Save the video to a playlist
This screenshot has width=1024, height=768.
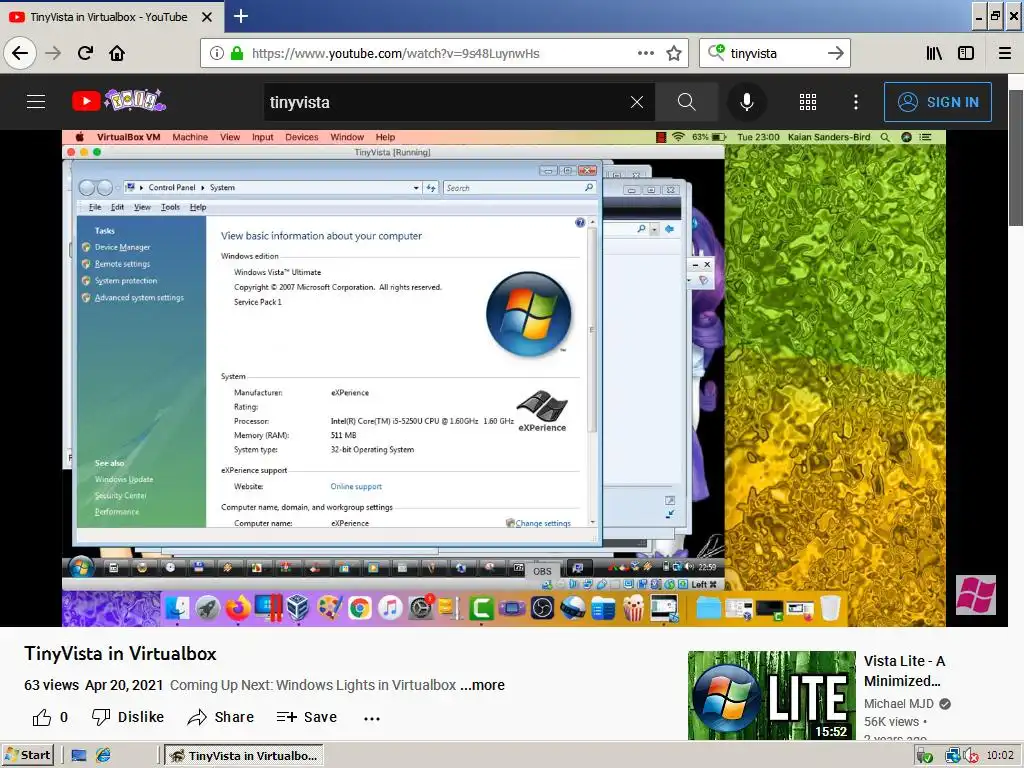(x=306, y=717)
